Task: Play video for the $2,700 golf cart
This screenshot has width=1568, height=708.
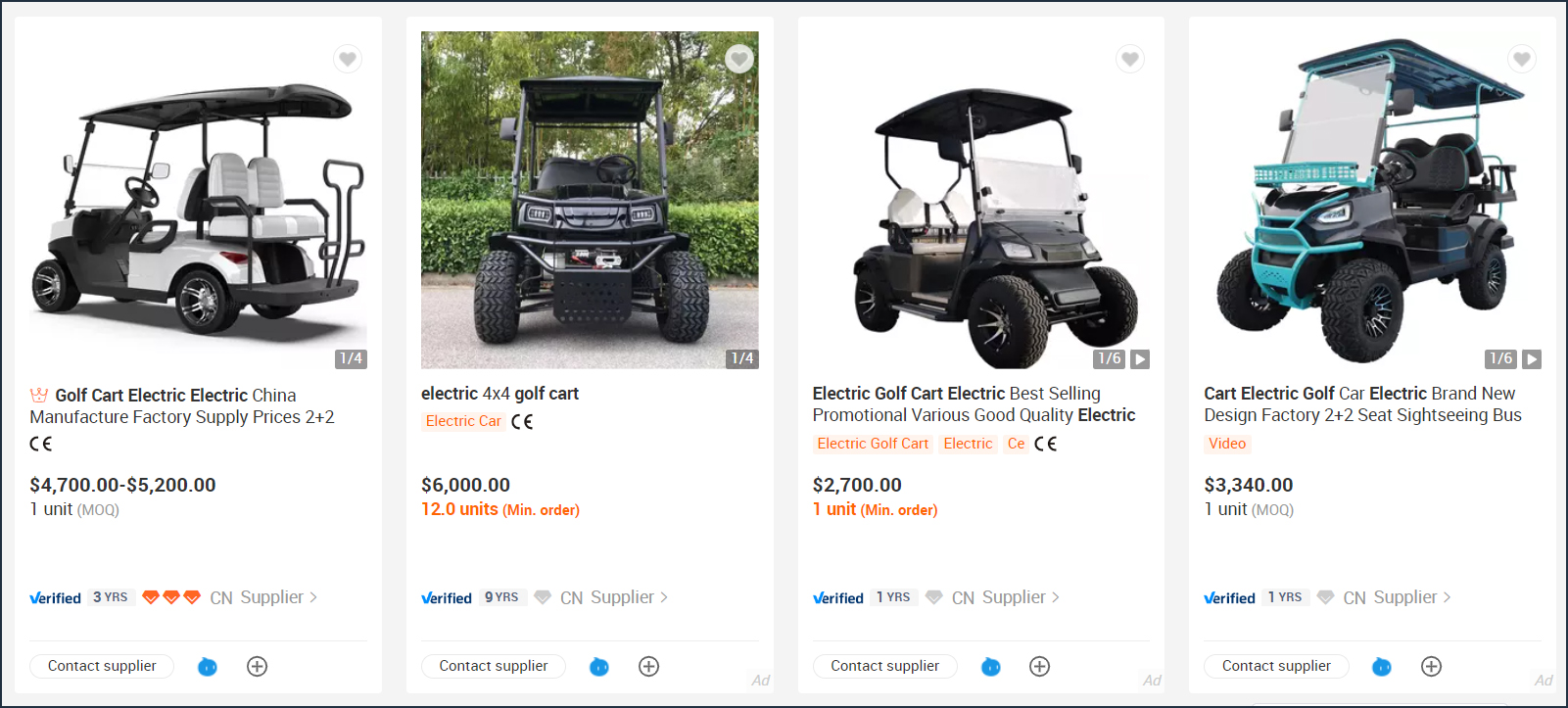Action: click(x=1140, y=359)
